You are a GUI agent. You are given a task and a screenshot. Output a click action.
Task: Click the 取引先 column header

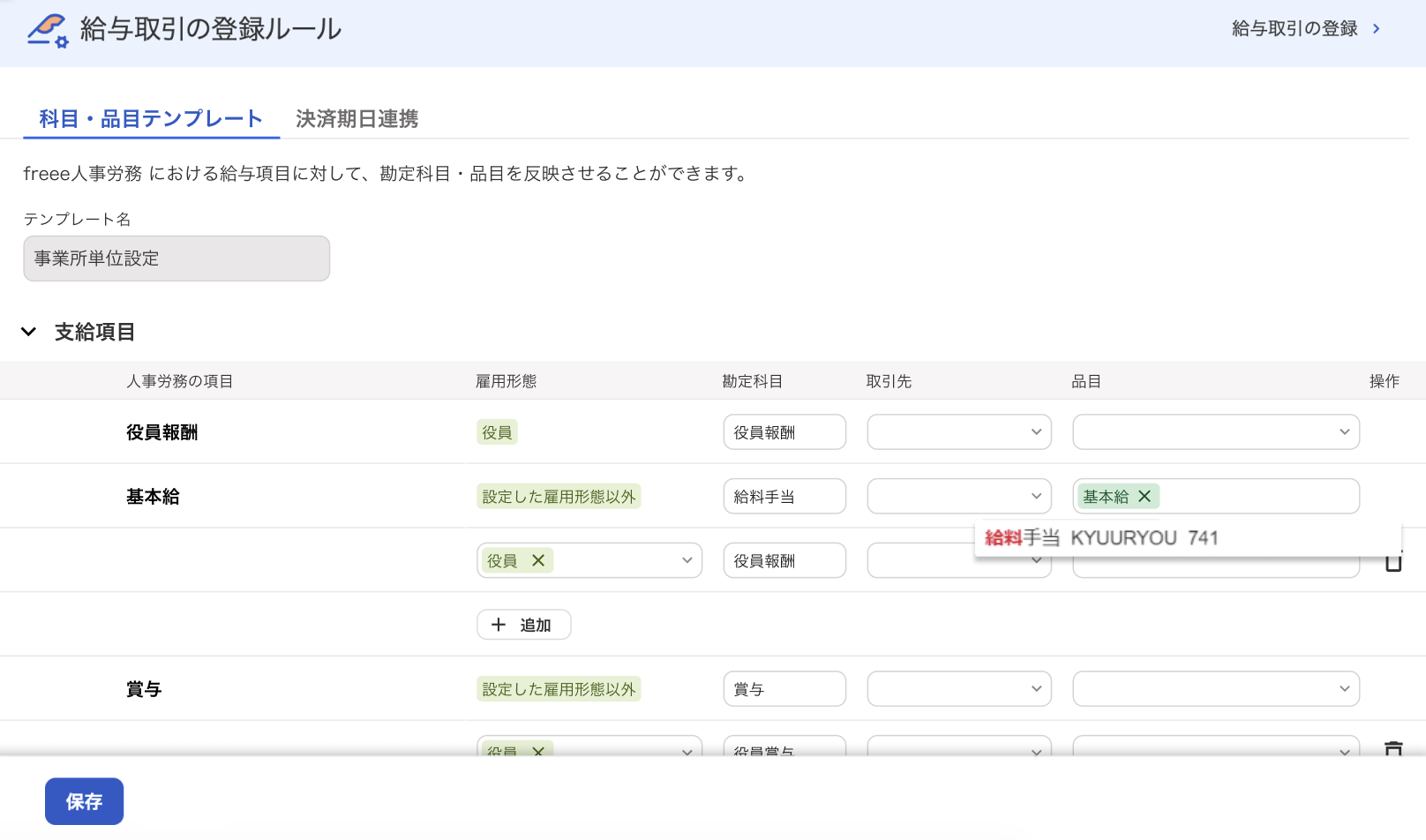(889, 381)
